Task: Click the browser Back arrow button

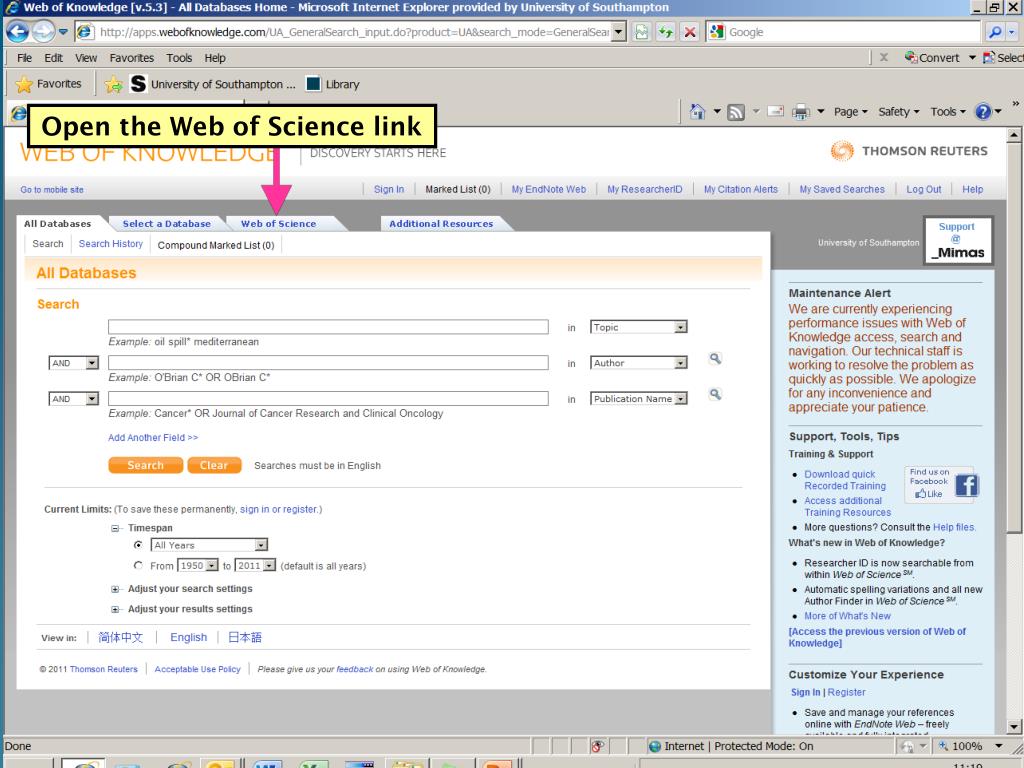Action: click(x=18, y=31)
